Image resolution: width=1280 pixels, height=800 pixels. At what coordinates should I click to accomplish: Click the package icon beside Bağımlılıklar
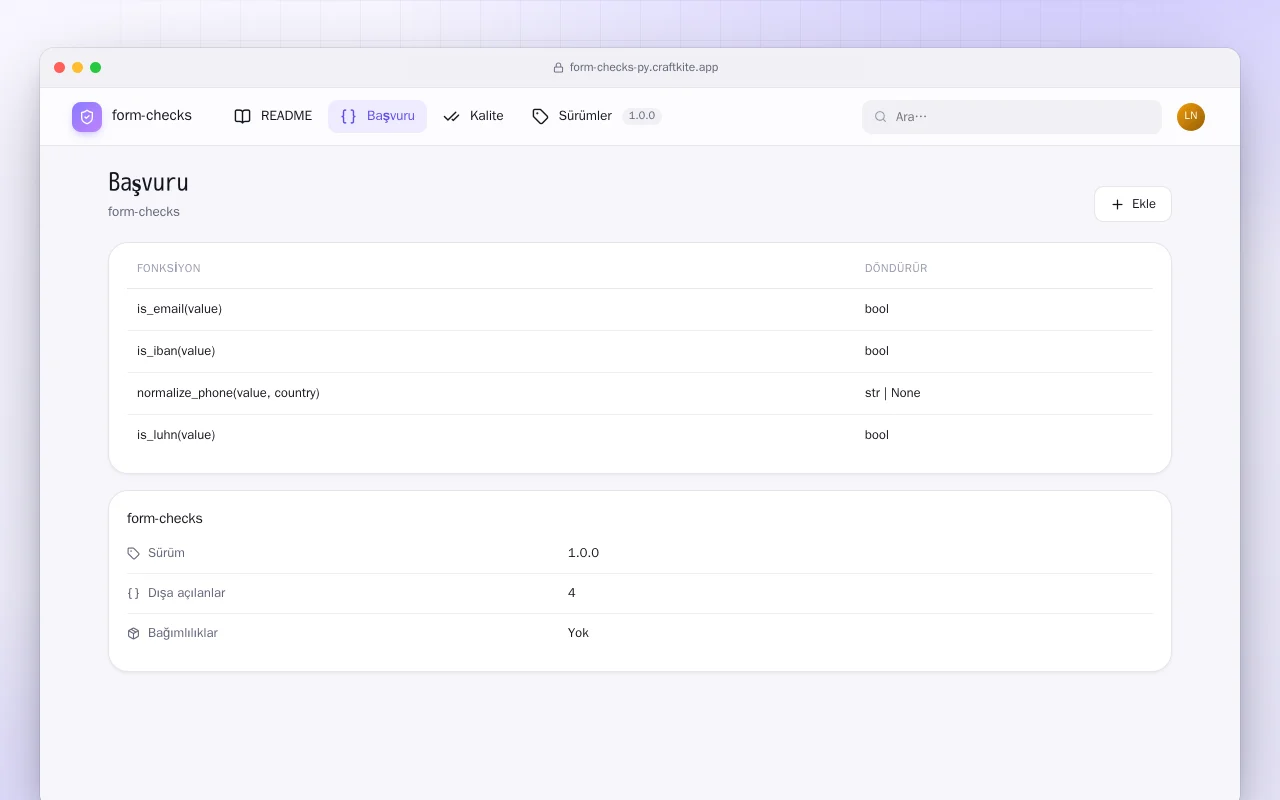pos(134,633)
